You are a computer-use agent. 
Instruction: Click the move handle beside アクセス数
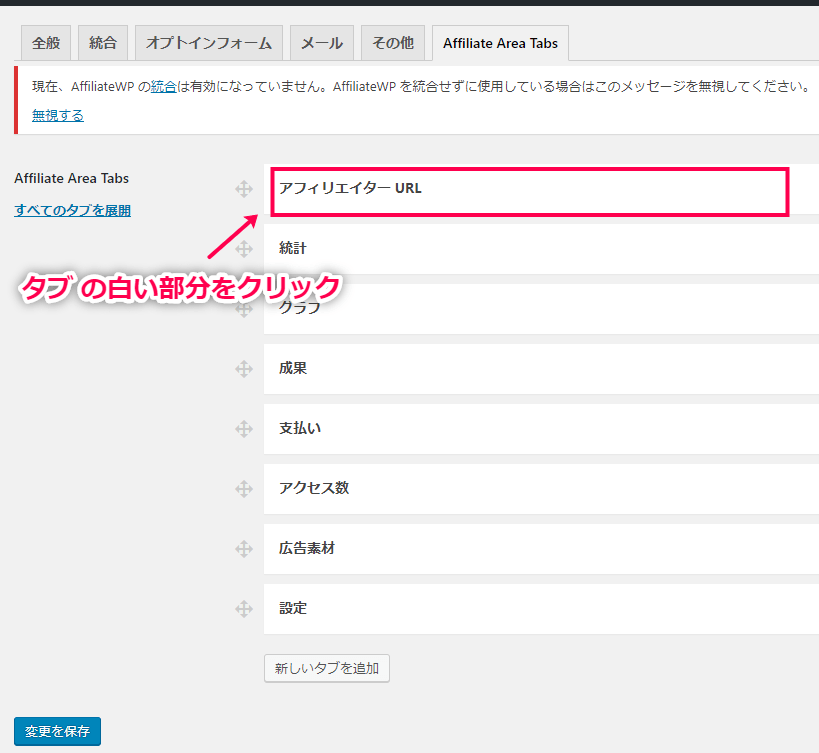pos(244,489)
